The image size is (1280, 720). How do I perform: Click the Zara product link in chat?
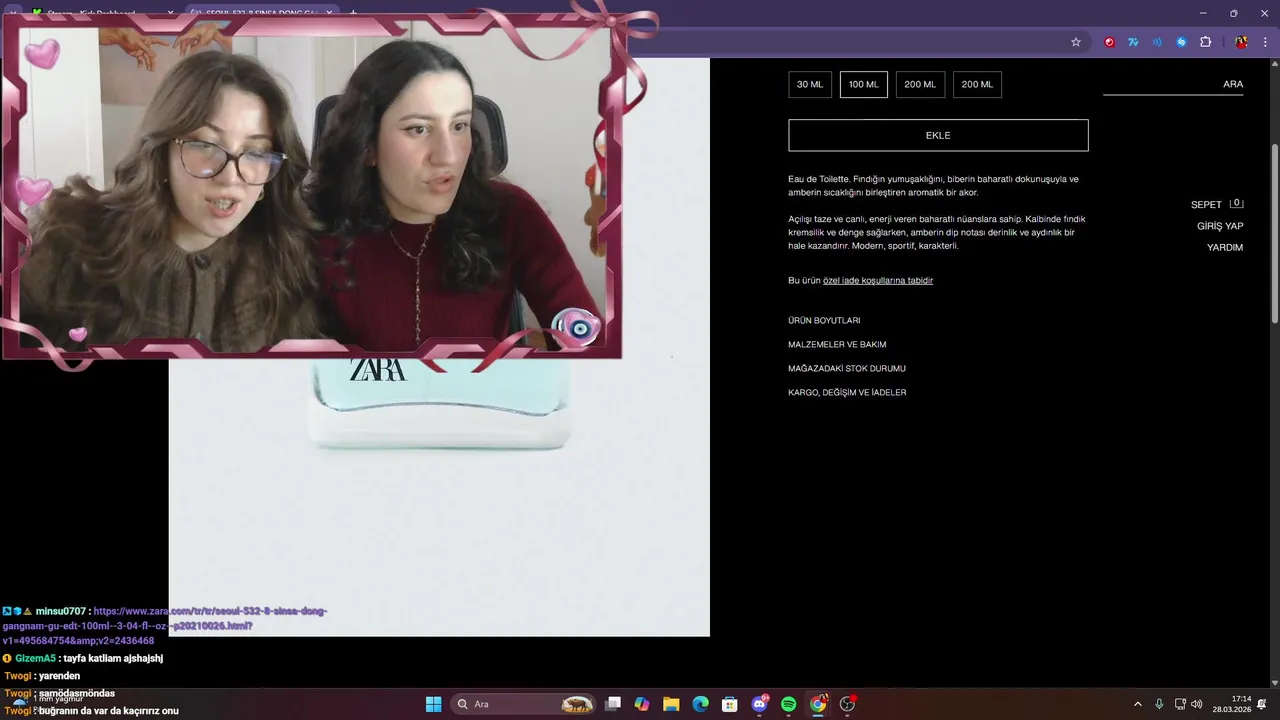(x=165, y=626)
